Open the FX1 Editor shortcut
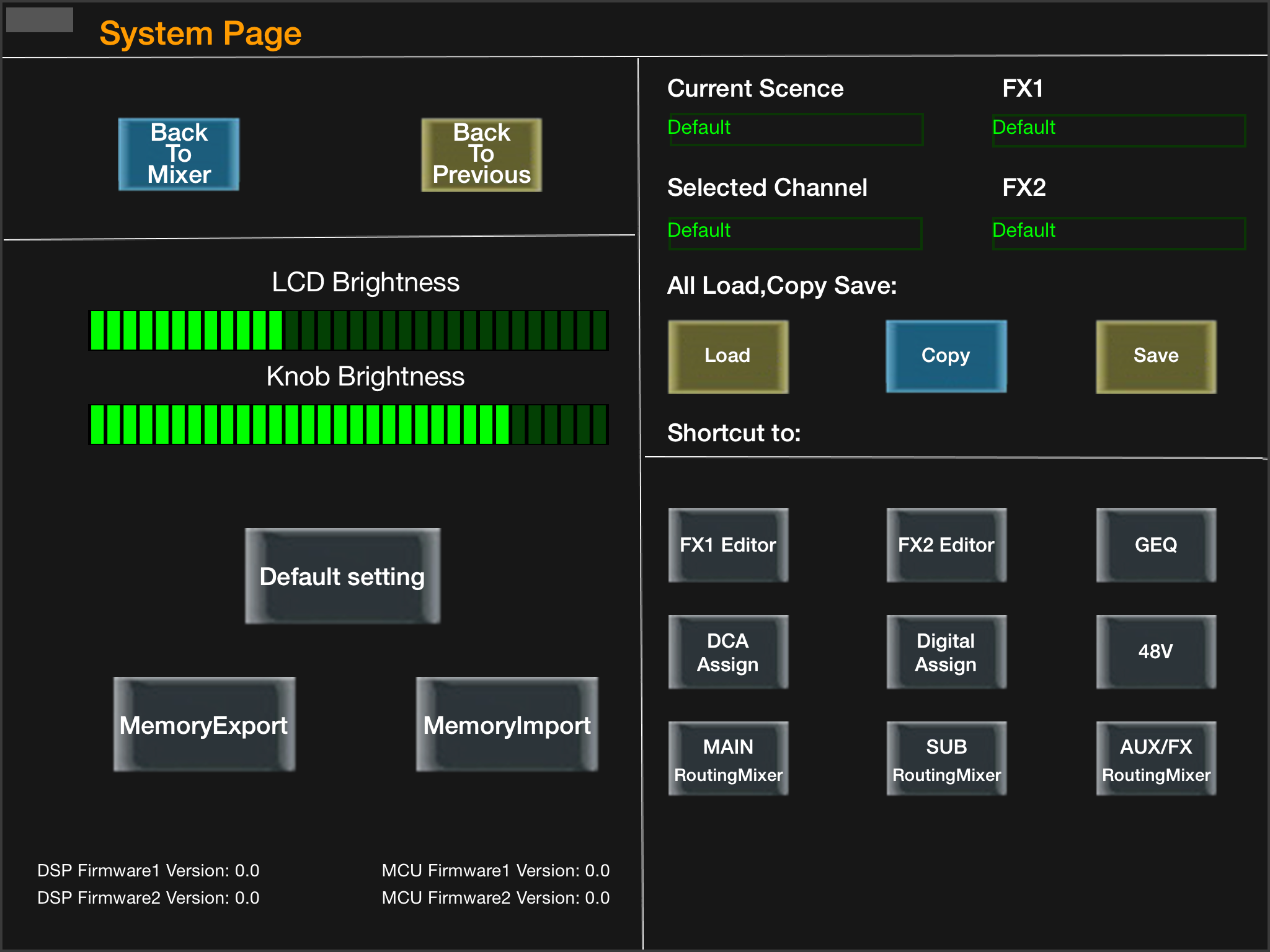The width and height of the screenshot is (1270, 952). (728, 545)
